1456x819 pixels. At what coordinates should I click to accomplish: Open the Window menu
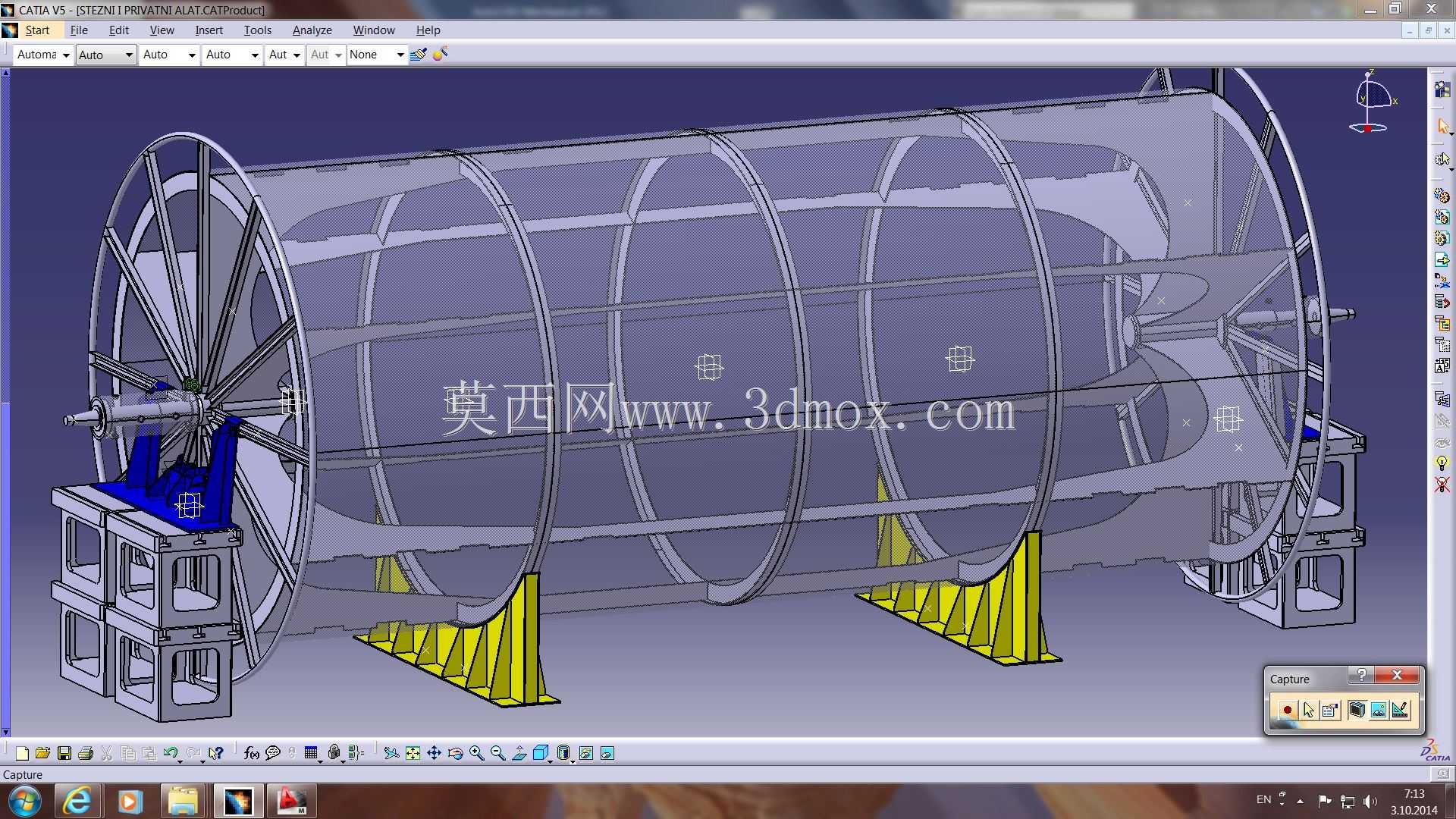(x=374, y=30)
